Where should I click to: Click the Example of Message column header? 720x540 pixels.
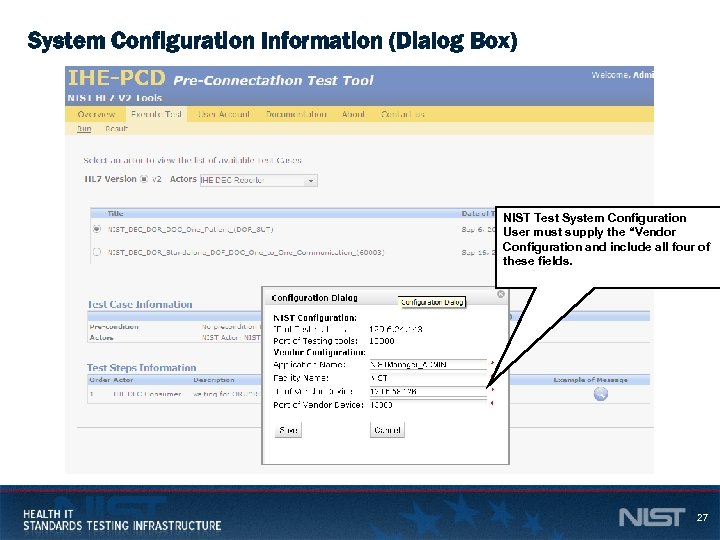[591, 380]
